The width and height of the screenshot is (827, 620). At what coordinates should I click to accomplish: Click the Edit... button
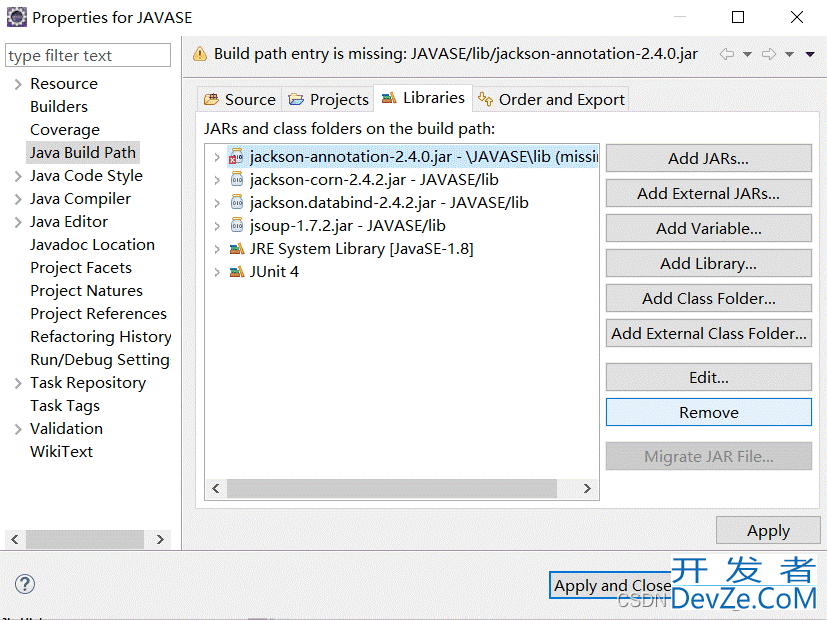(x=708, y=377)
